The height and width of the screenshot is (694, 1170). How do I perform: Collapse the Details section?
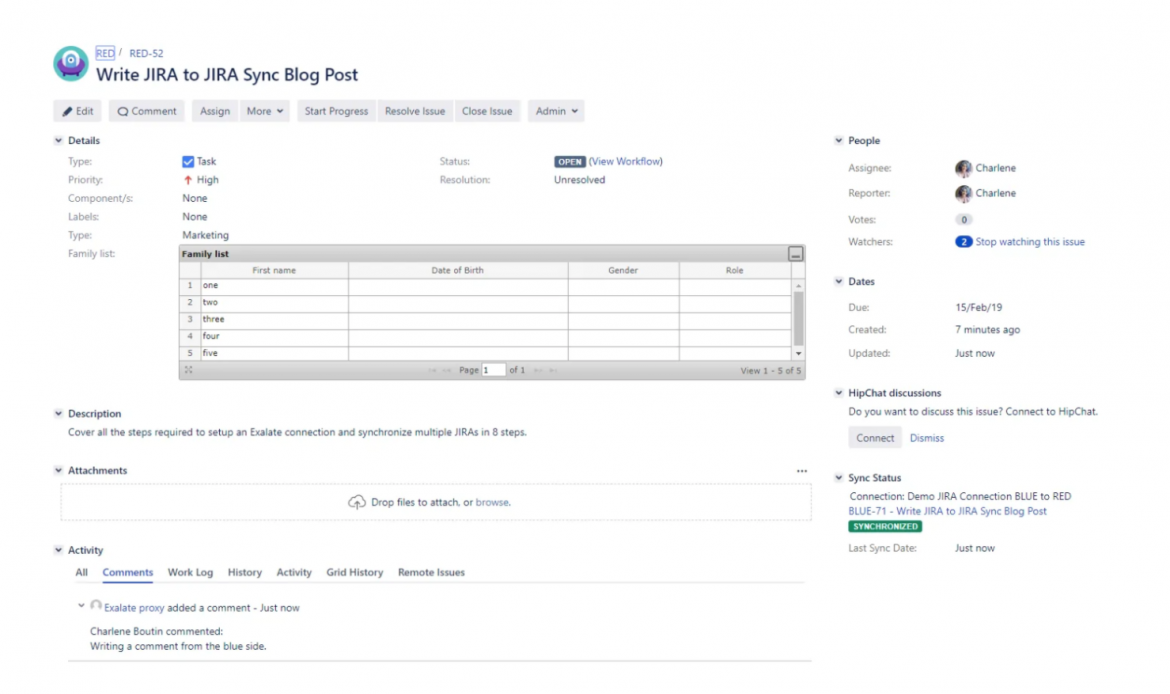click(58, 140)
